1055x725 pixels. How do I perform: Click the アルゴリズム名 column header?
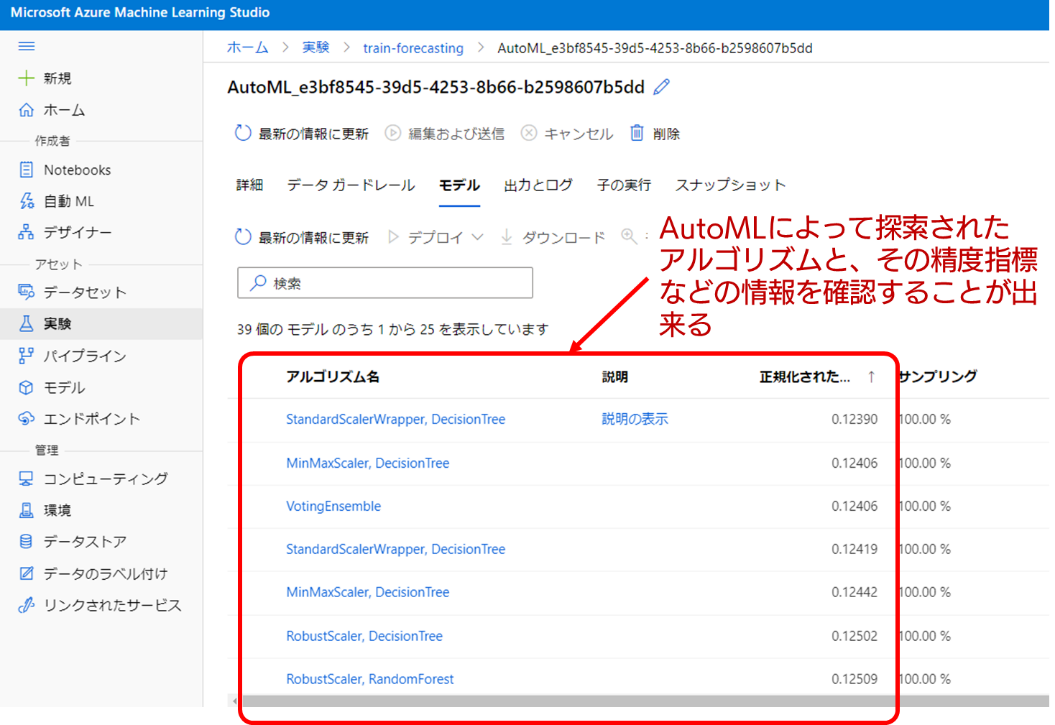(332, 377)
